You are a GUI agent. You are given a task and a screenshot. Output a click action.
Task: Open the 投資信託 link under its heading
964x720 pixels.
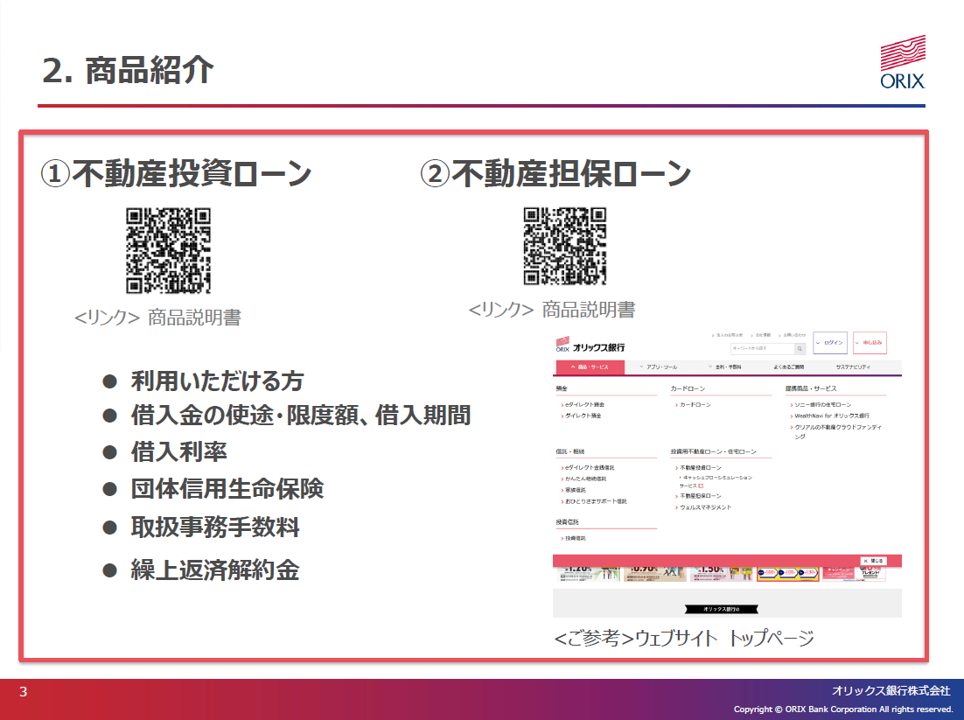574,538
